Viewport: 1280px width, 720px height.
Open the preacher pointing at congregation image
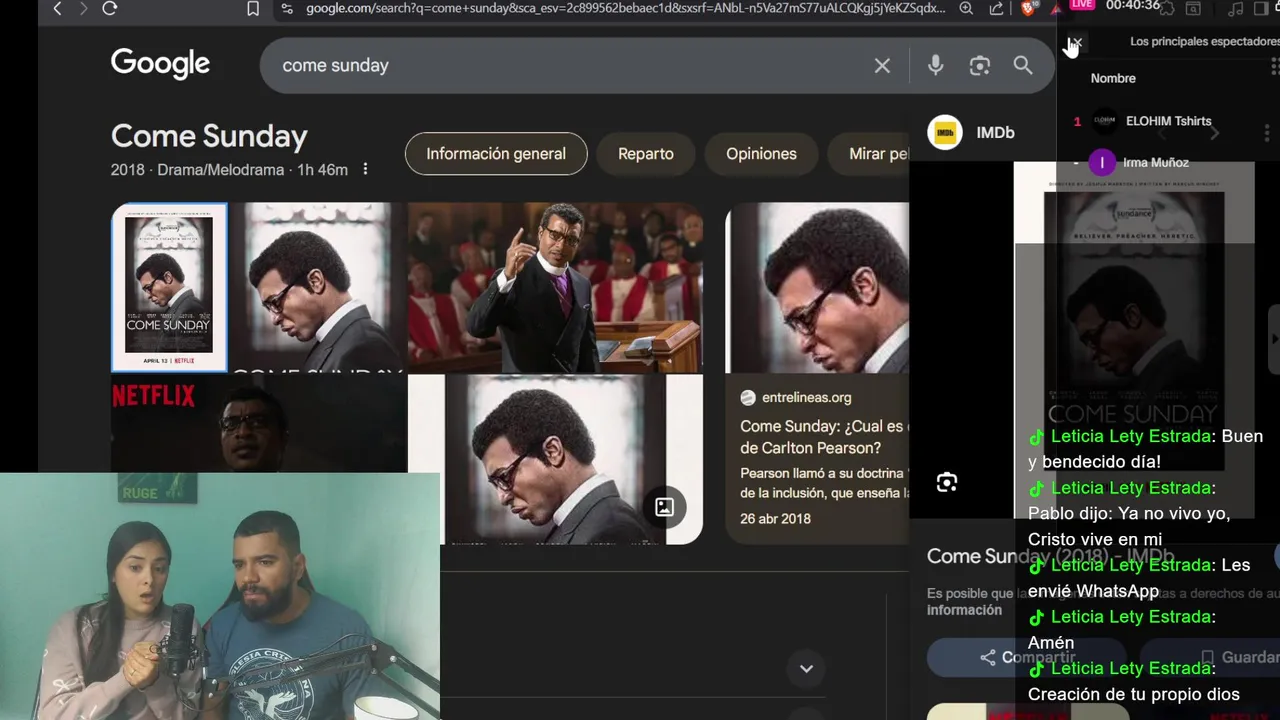(x=555, y=288)
